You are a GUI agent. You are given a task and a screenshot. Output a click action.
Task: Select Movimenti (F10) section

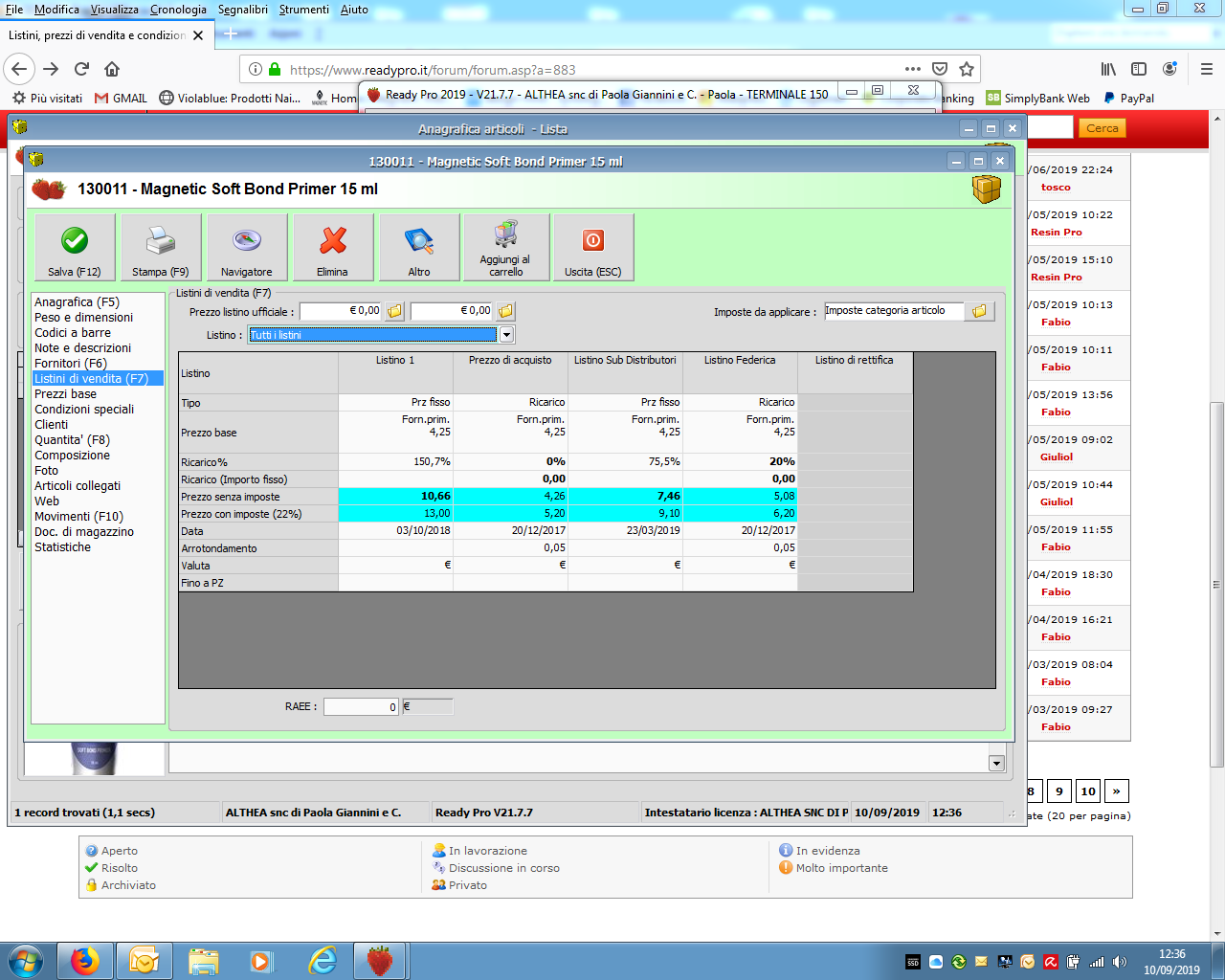coord(78,516)
